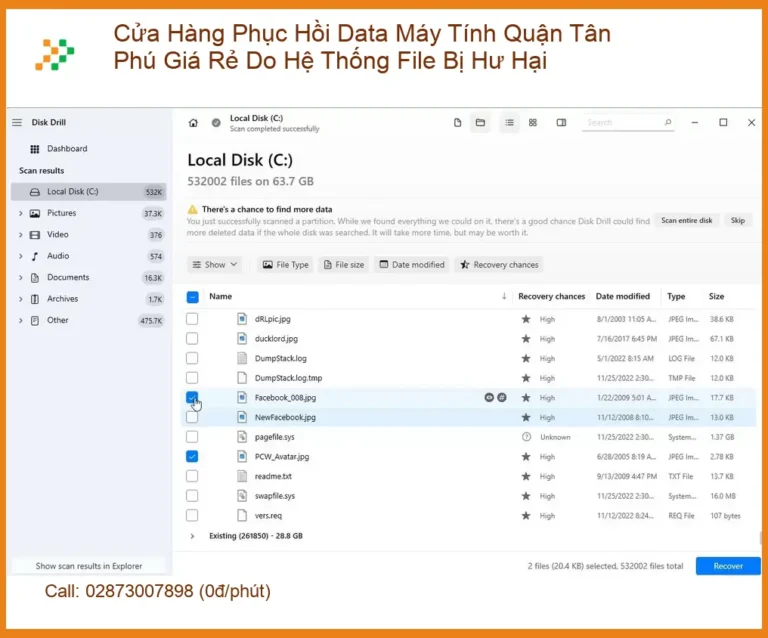The image size is (768, 638).
Task: Expand the Archives category chevron
Action: point(21,299)
